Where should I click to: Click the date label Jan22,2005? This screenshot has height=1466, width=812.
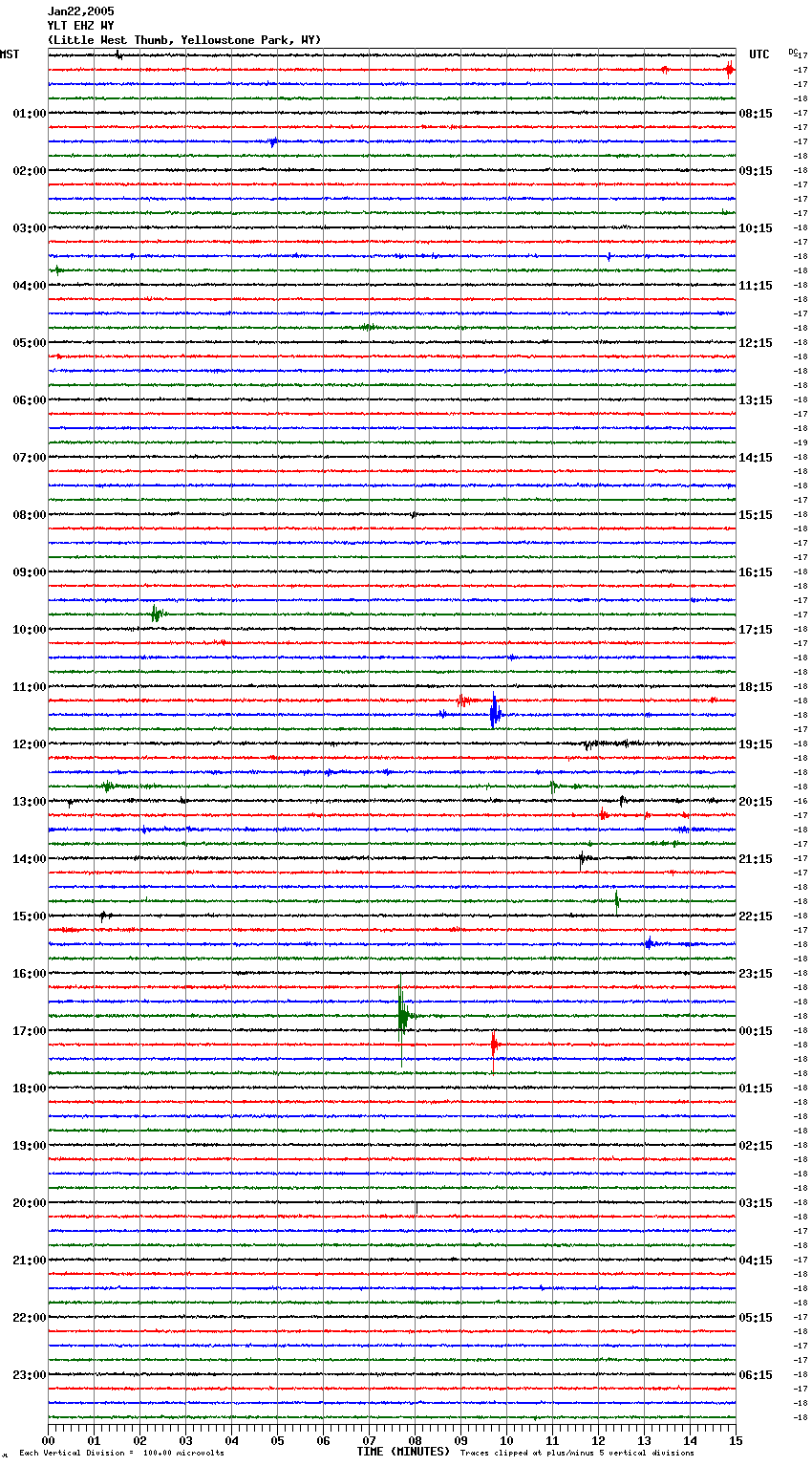80,11
